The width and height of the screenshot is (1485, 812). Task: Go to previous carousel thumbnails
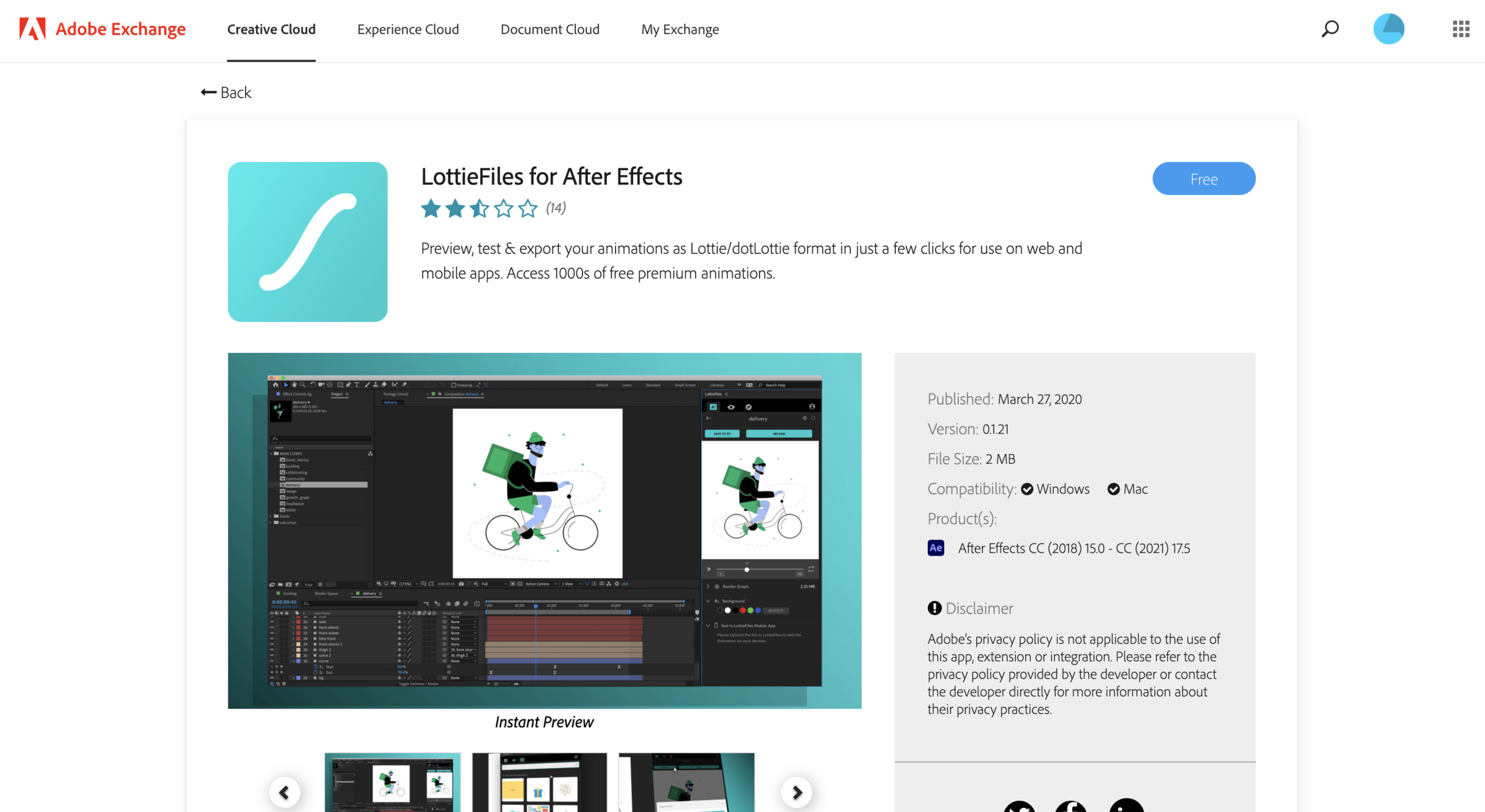click(x=285, y=792)
